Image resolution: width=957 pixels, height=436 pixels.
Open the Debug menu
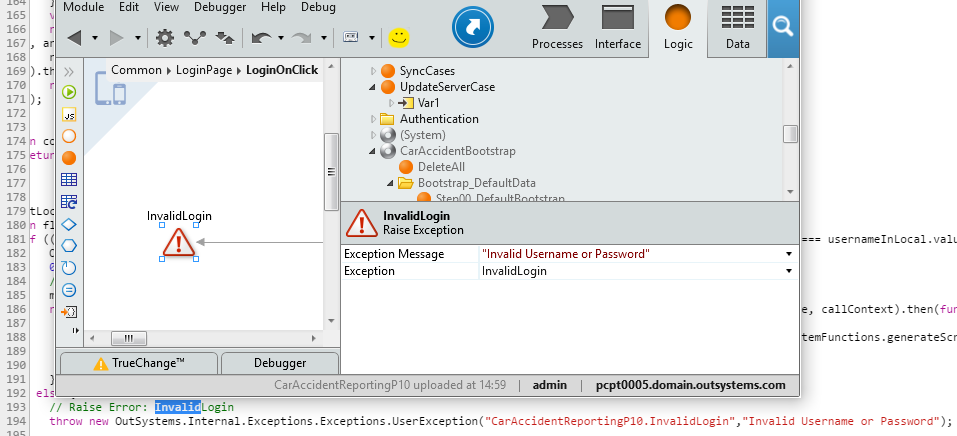[x=318, y=7]
